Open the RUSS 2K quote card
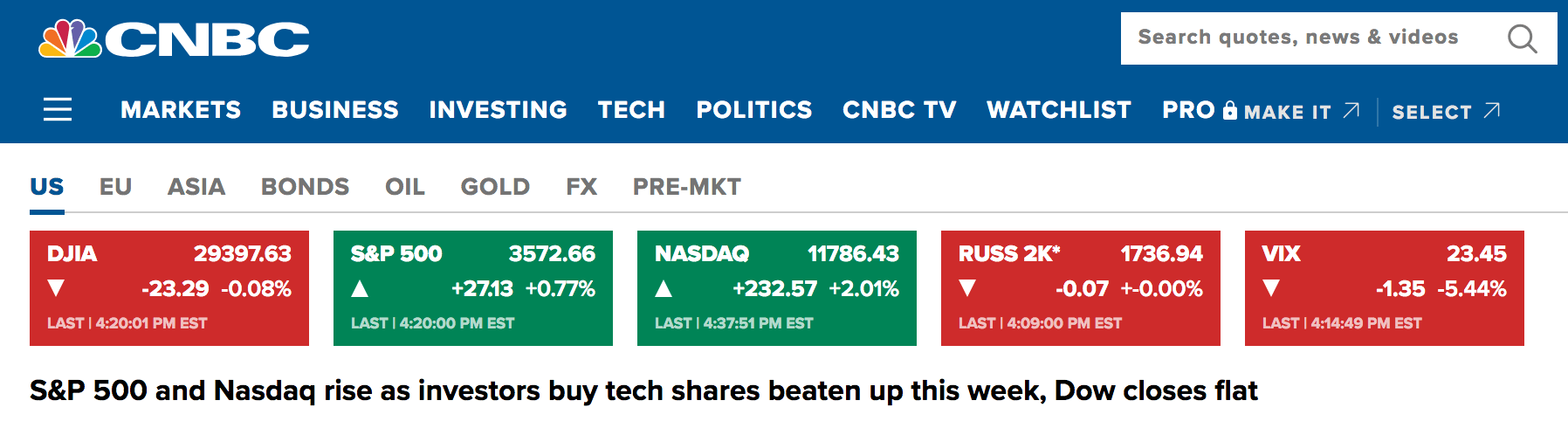 tap(1080, 288)
